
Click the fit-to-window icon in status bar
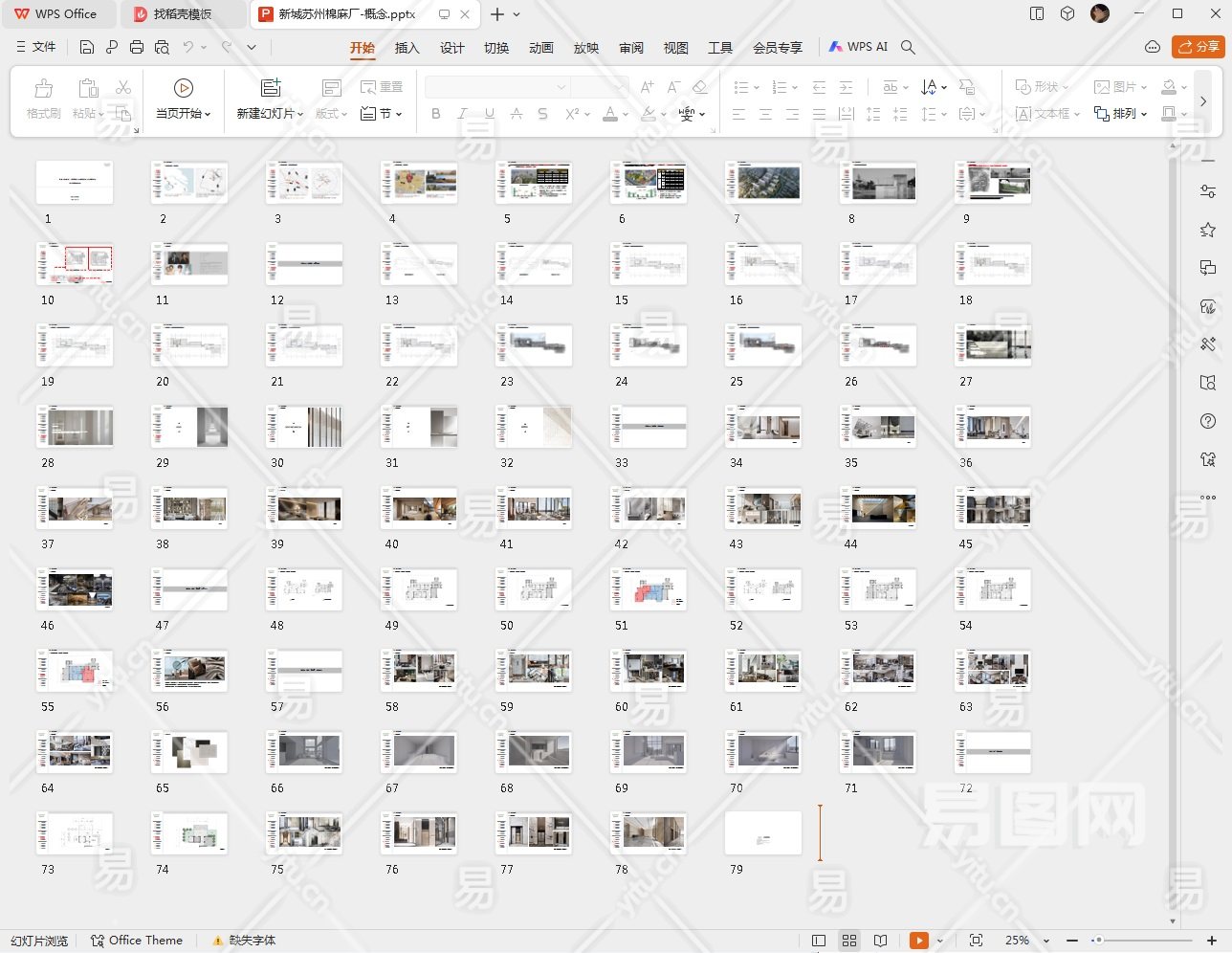976,941
